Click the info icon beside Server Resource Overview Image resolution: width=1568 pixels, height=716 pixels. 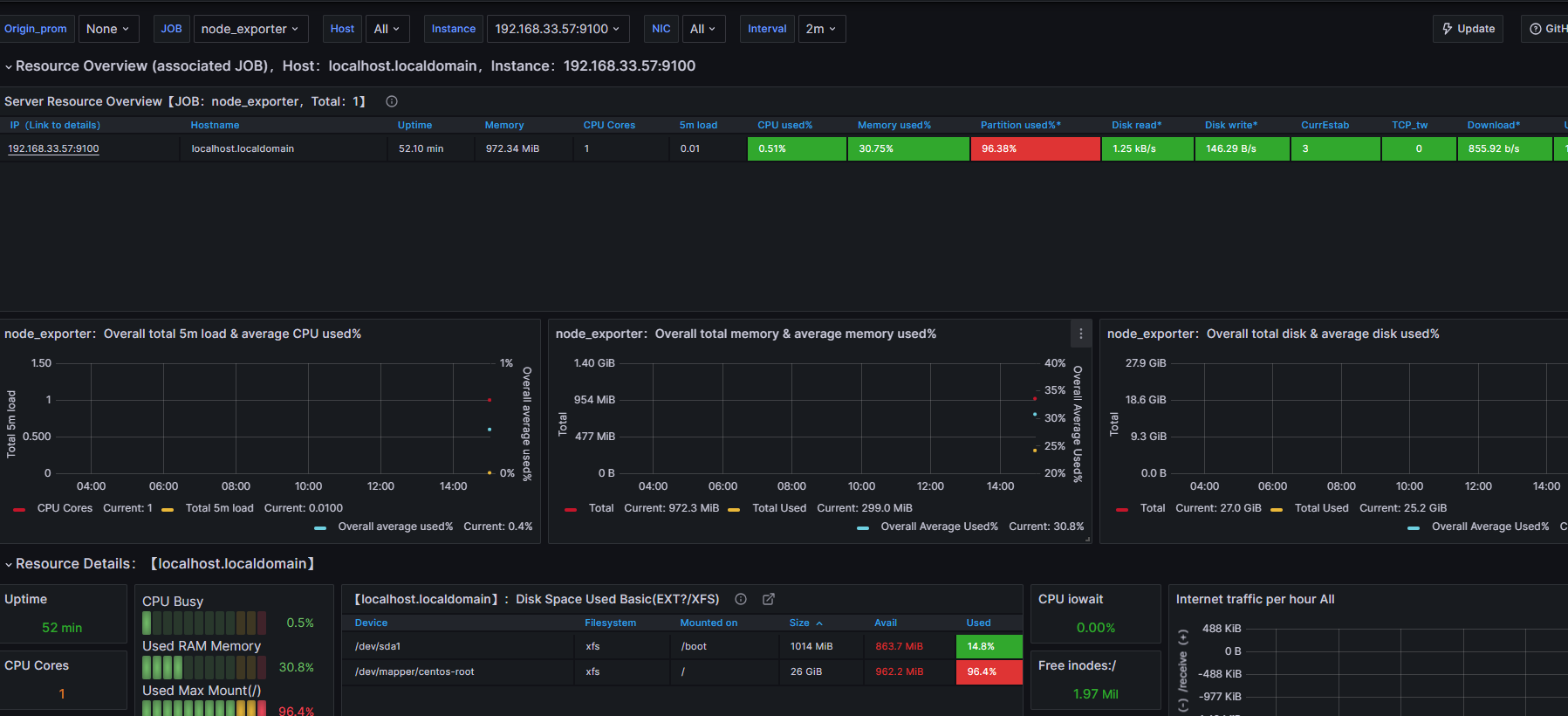392,101
